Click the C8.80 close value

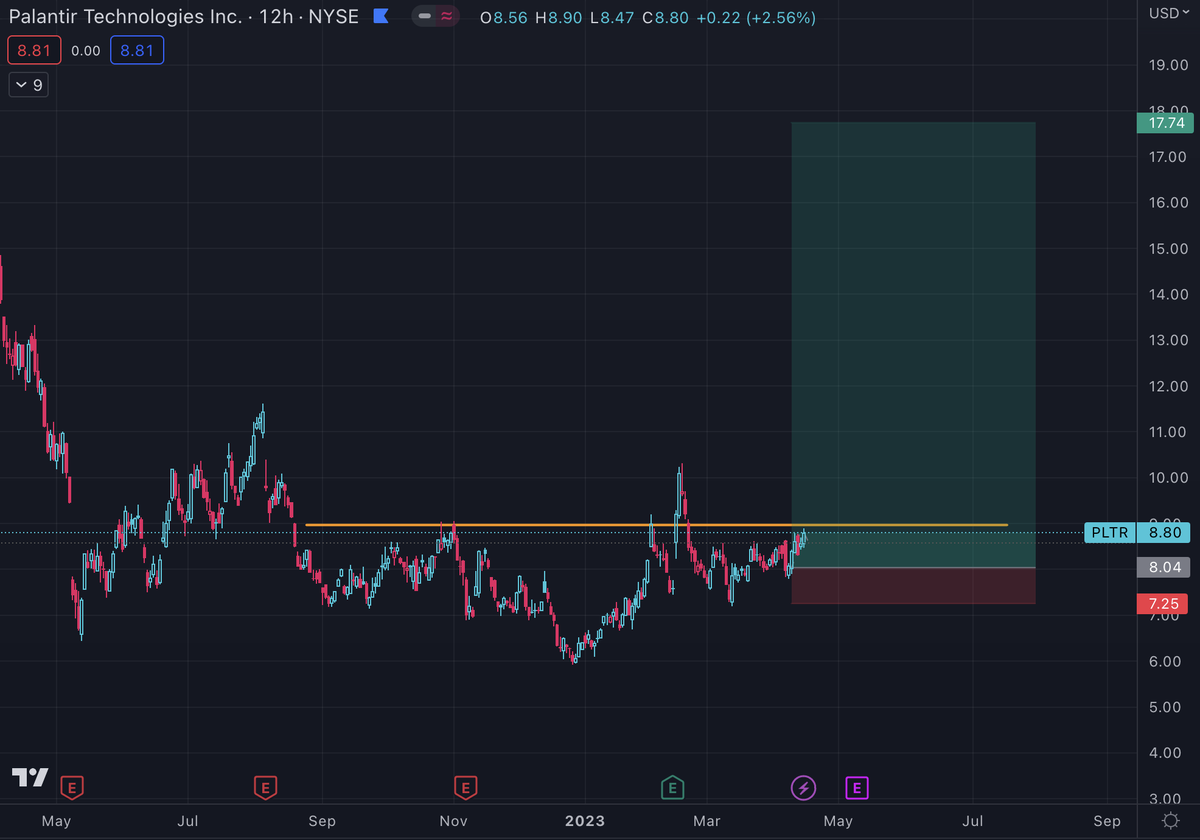[667, 18]
